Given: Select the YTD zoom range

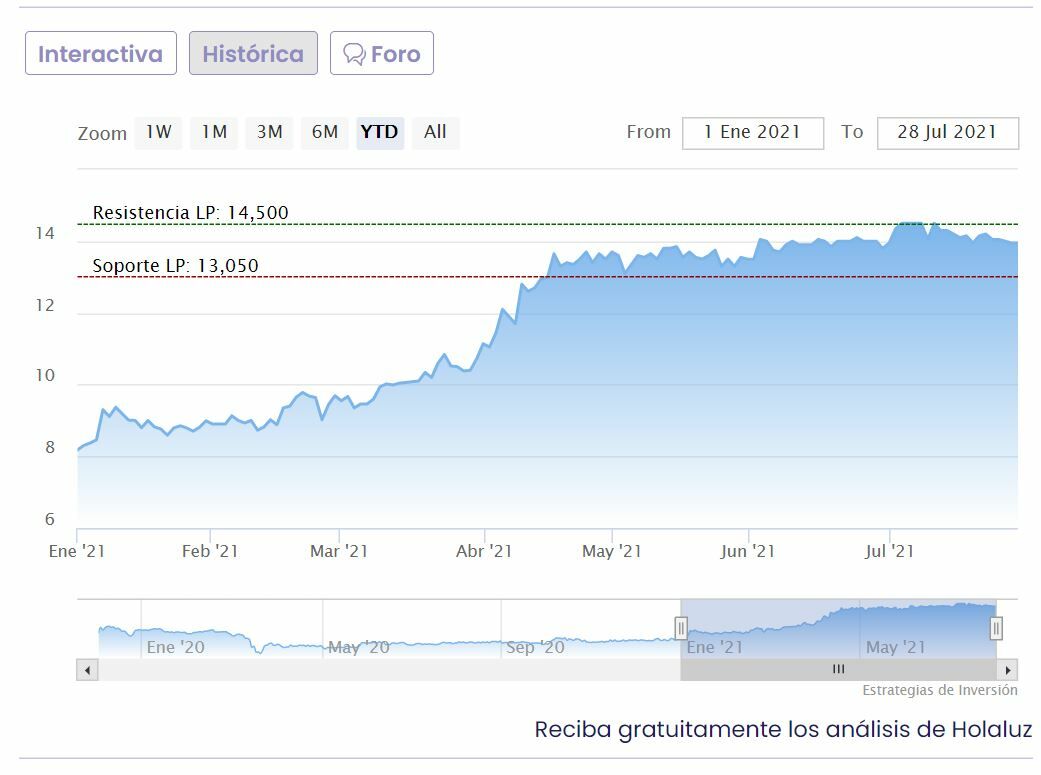Looking at the screenshot, I should (x=380, y=132).
